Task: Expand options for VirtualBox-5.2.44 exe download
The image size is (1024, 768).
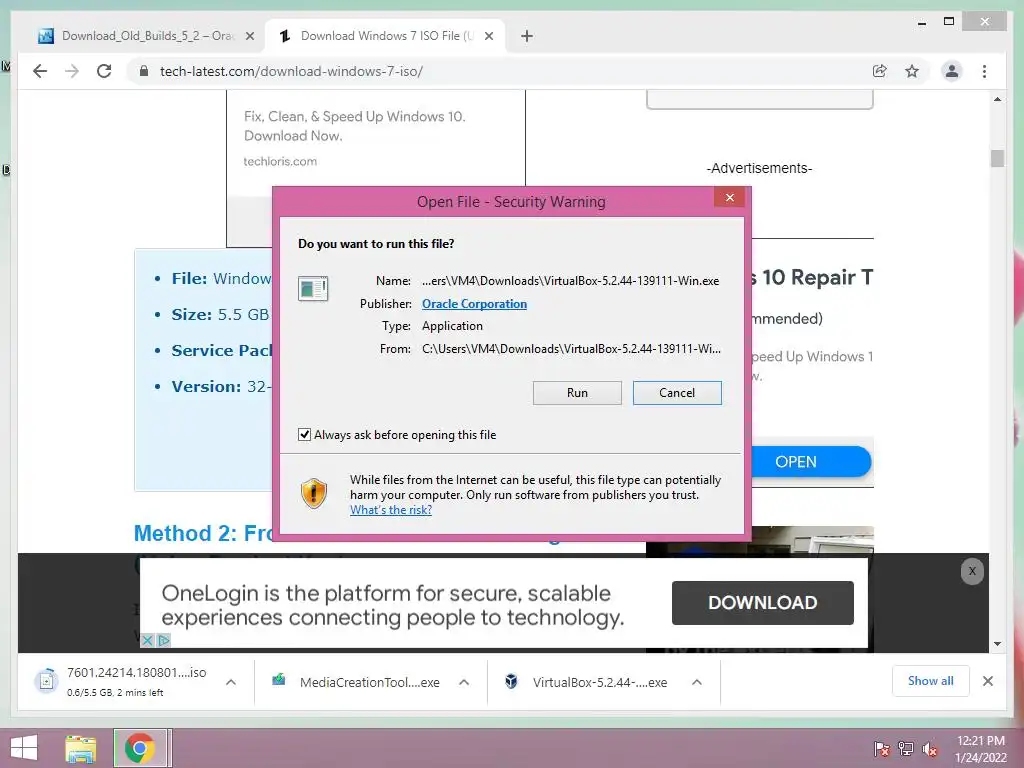Action: (x=697, y=682)
